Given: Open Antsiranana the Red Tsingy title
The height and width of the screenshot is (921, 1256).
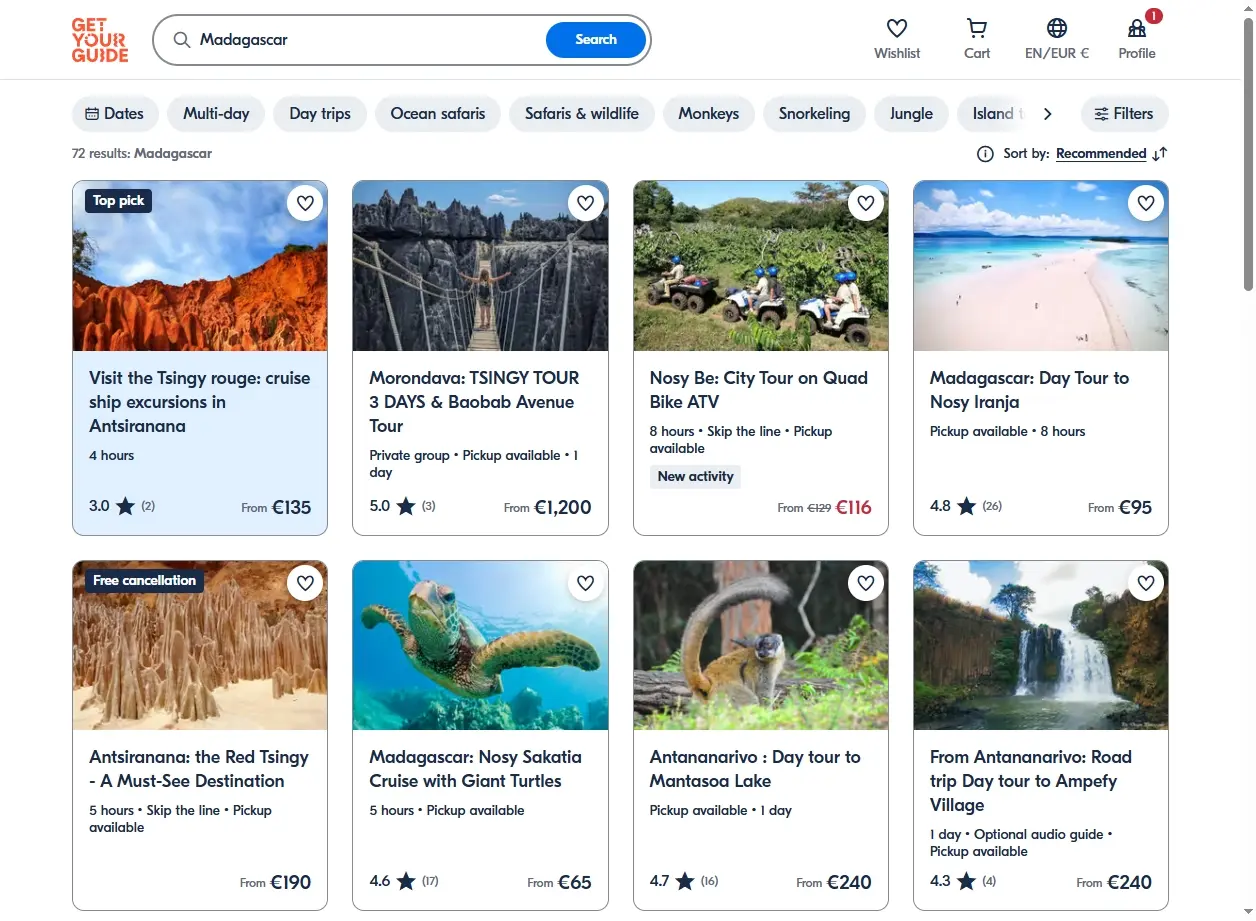Looking at the screenshot, I should tap(199, 769).
